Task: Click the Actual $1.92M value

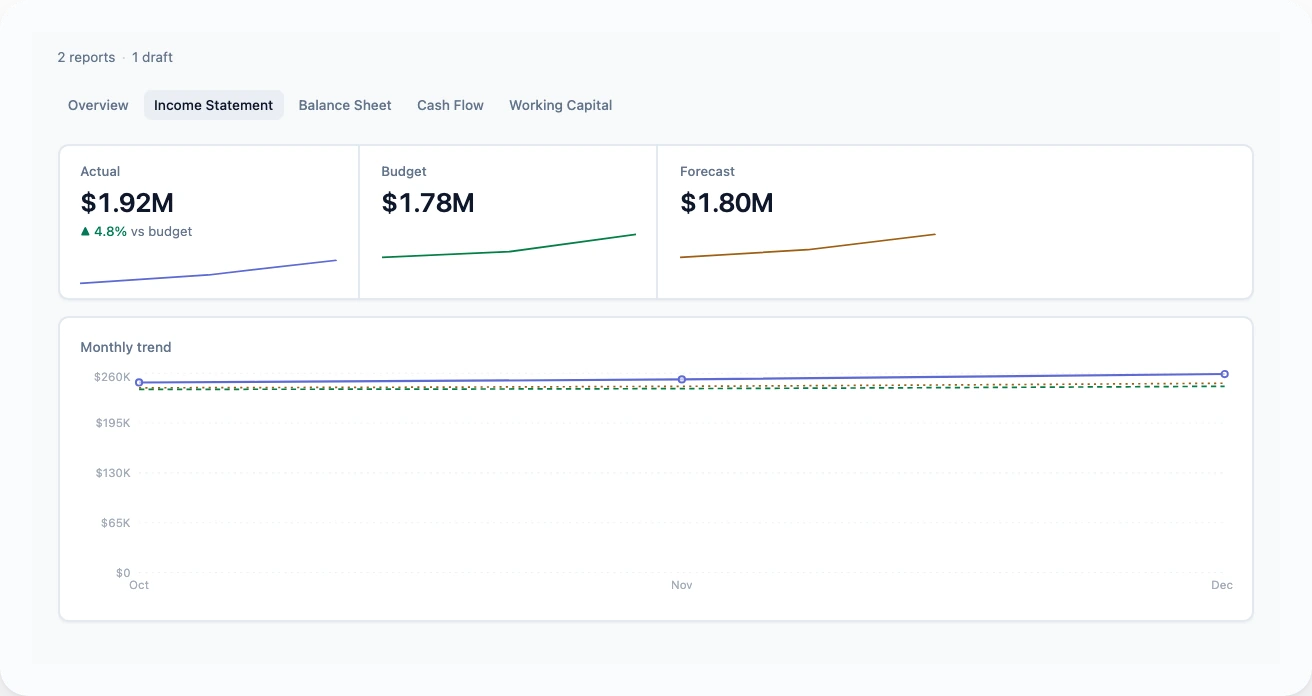Action: click(127, 203)
